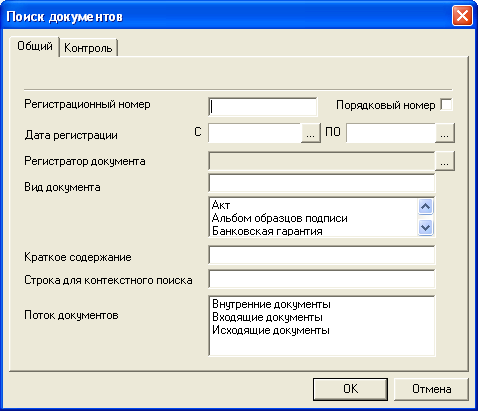The image size is (478, 411).
Task: Select Банковская гарантия document type
Action: click(x=267, y=231)
